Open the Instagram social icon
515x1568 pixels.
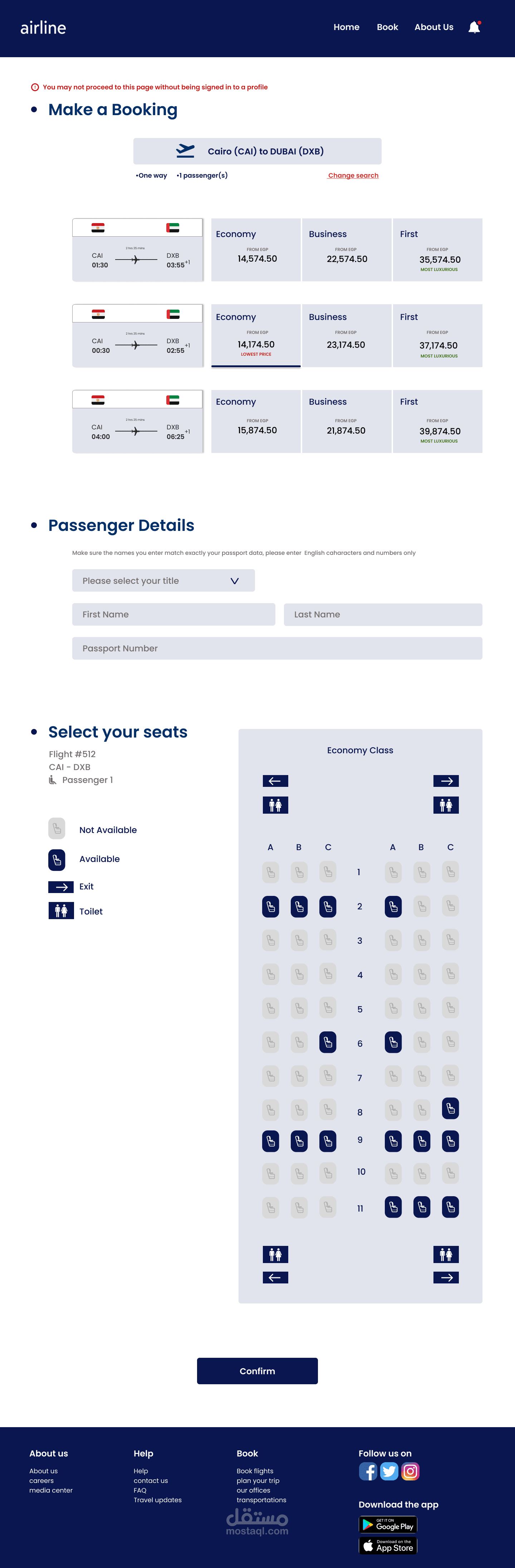pos(410,1472)
